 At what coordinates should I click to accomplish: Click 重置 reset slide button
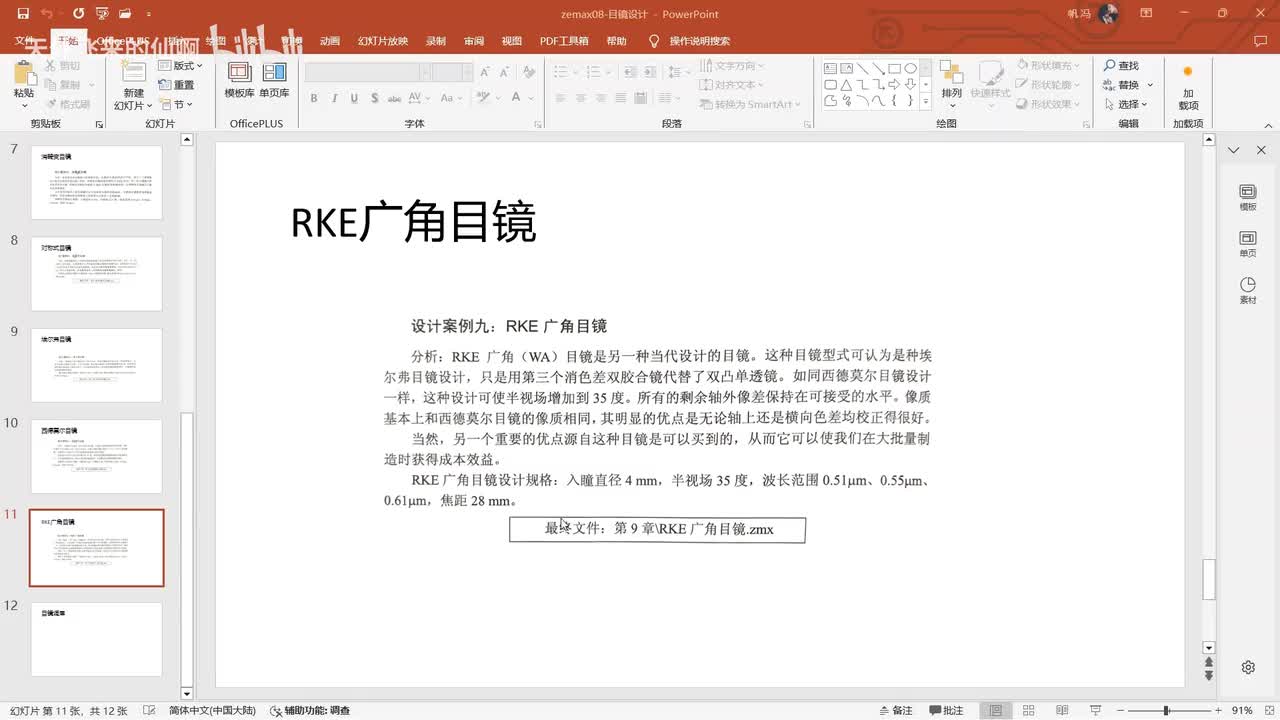click(177, 85)
